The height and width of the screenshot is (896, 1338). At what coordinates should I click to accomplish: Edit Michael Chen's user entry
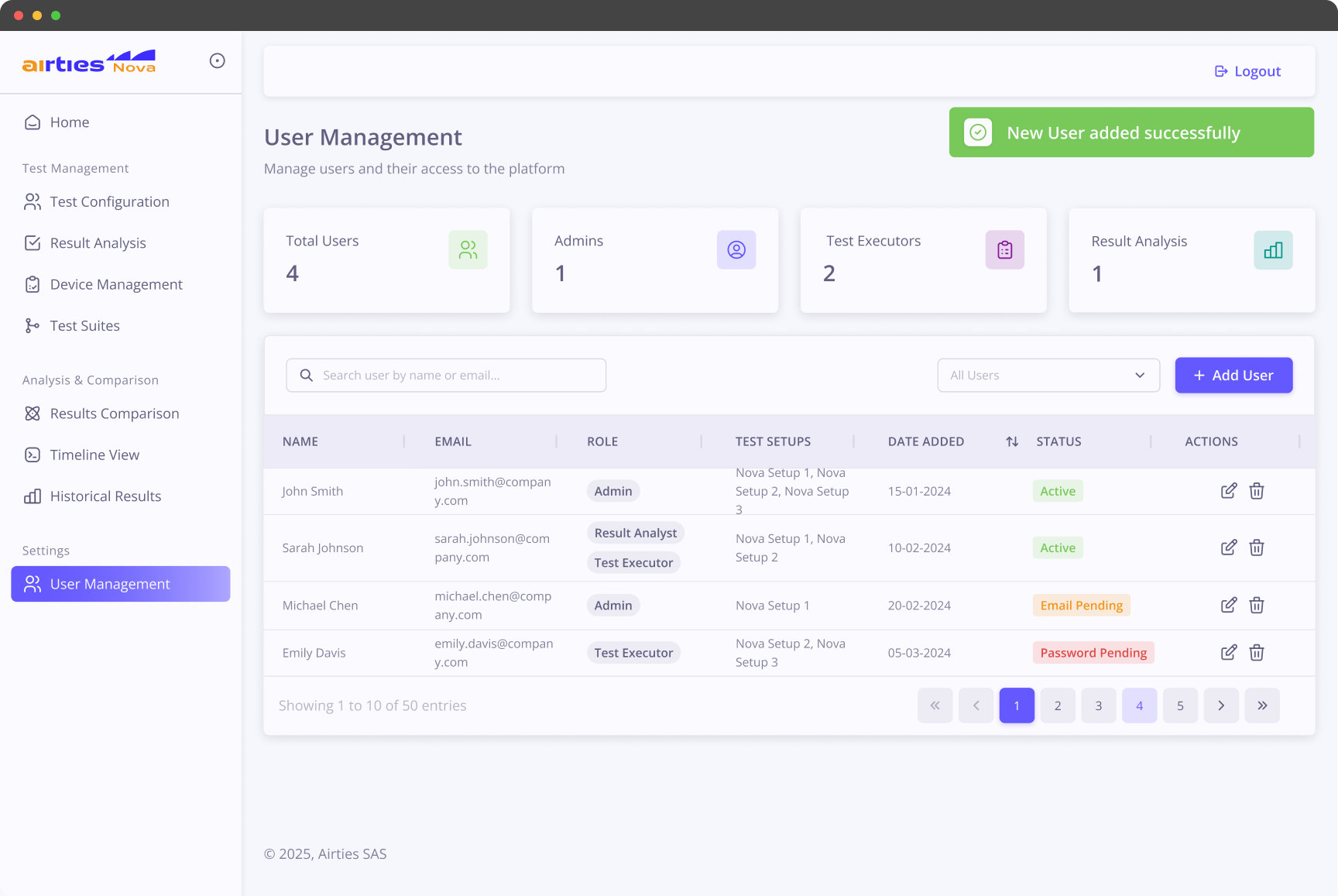[x=1229, y=605]
